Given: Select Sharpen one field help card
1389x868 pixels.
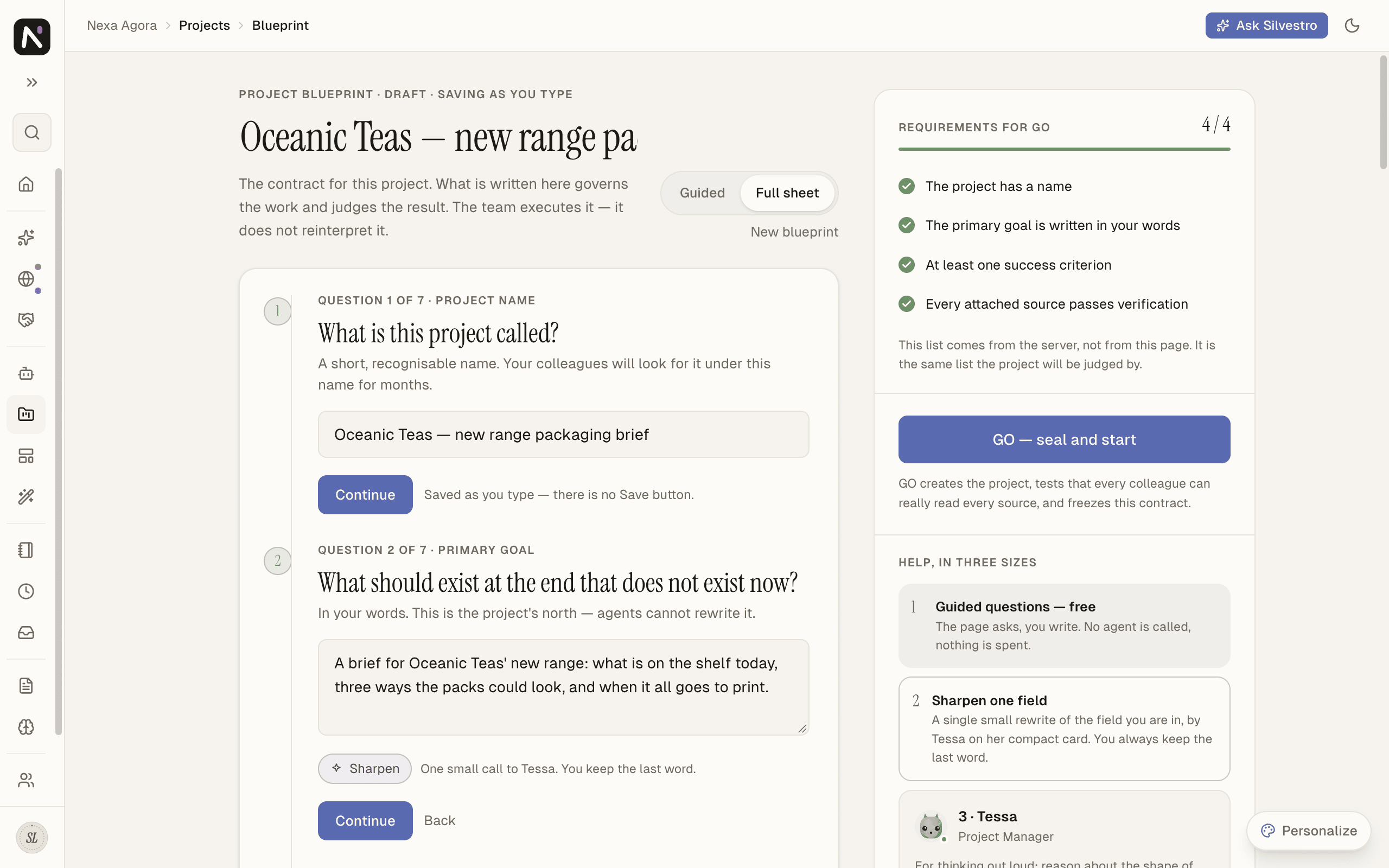Looking at the screenshot, I should coord(1064,729).
